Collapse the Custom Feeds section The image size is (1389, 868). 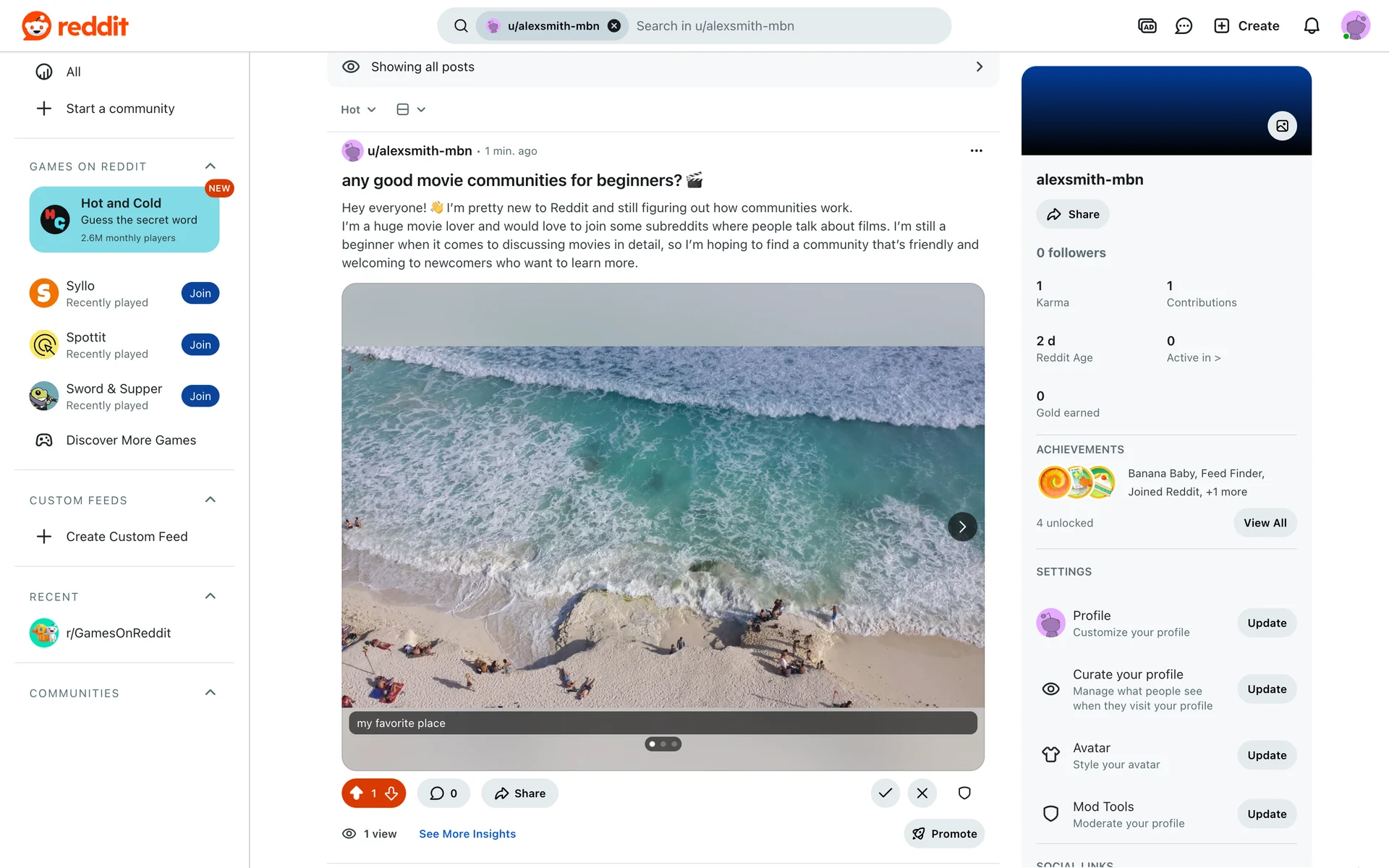tap(211, 500)
